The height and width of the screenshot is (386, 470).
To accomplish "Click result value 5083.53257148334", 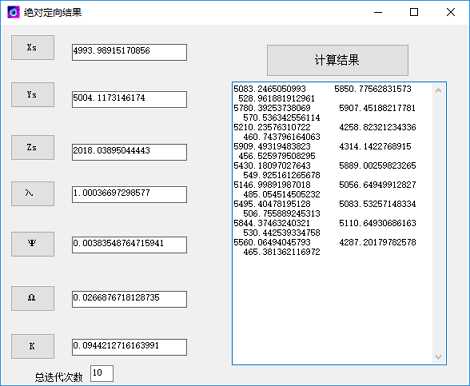I will click(x=378, y=204).
